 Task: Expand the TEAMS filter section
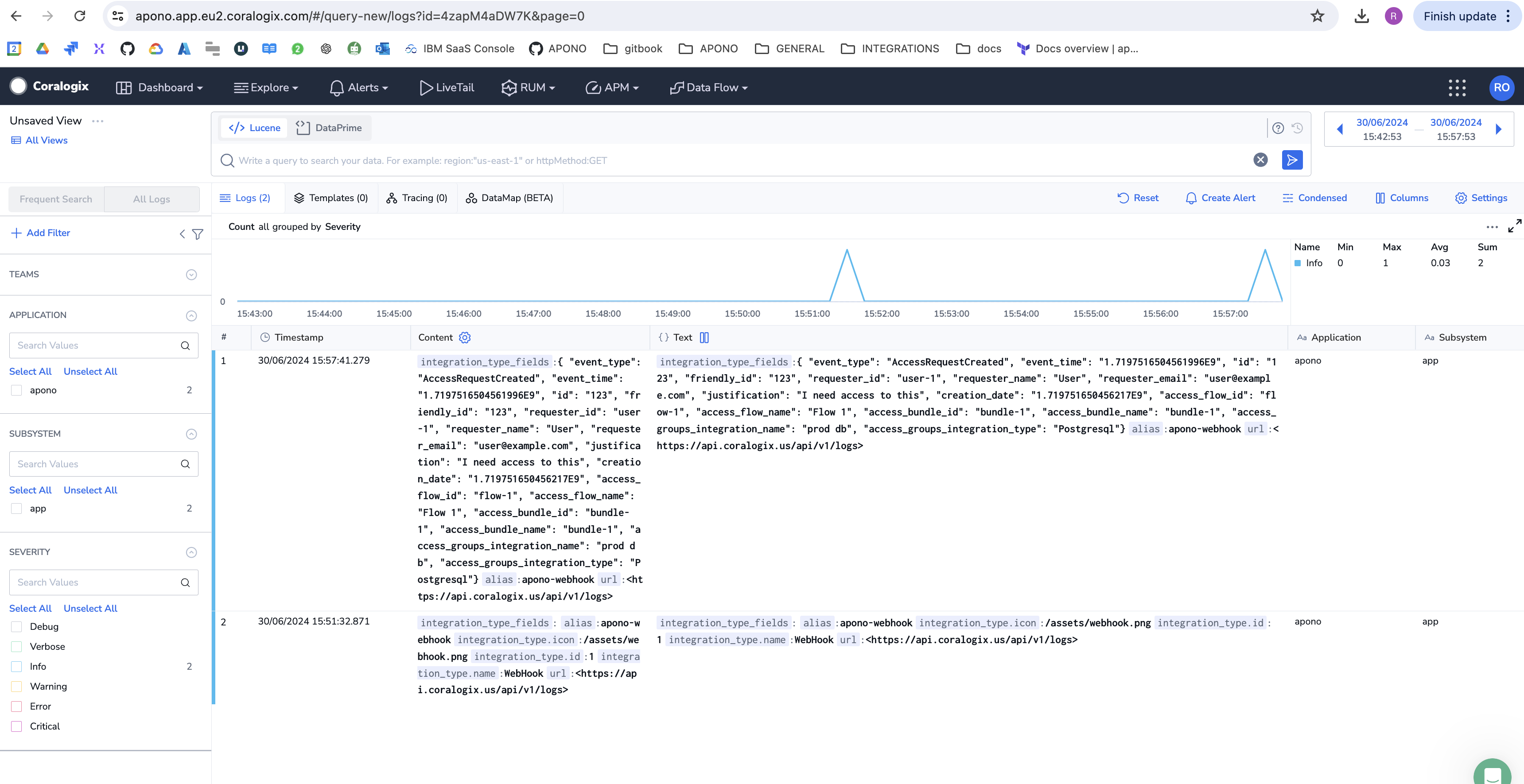pyautogui.click(x=191, y=275)
